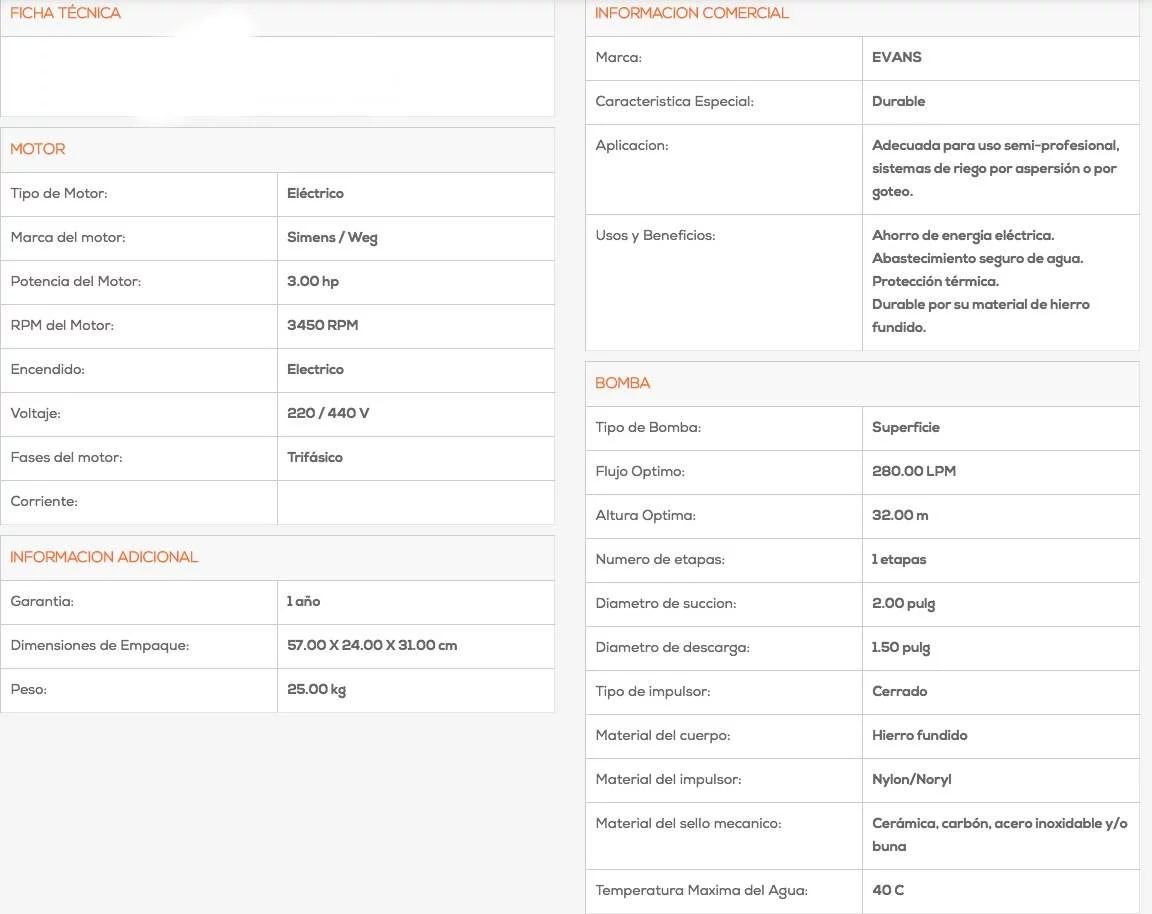Click the FICHA TÉCNICA section header
Image resolution: width=1152 pixels, height=914 pixels.
coord(65,13)
